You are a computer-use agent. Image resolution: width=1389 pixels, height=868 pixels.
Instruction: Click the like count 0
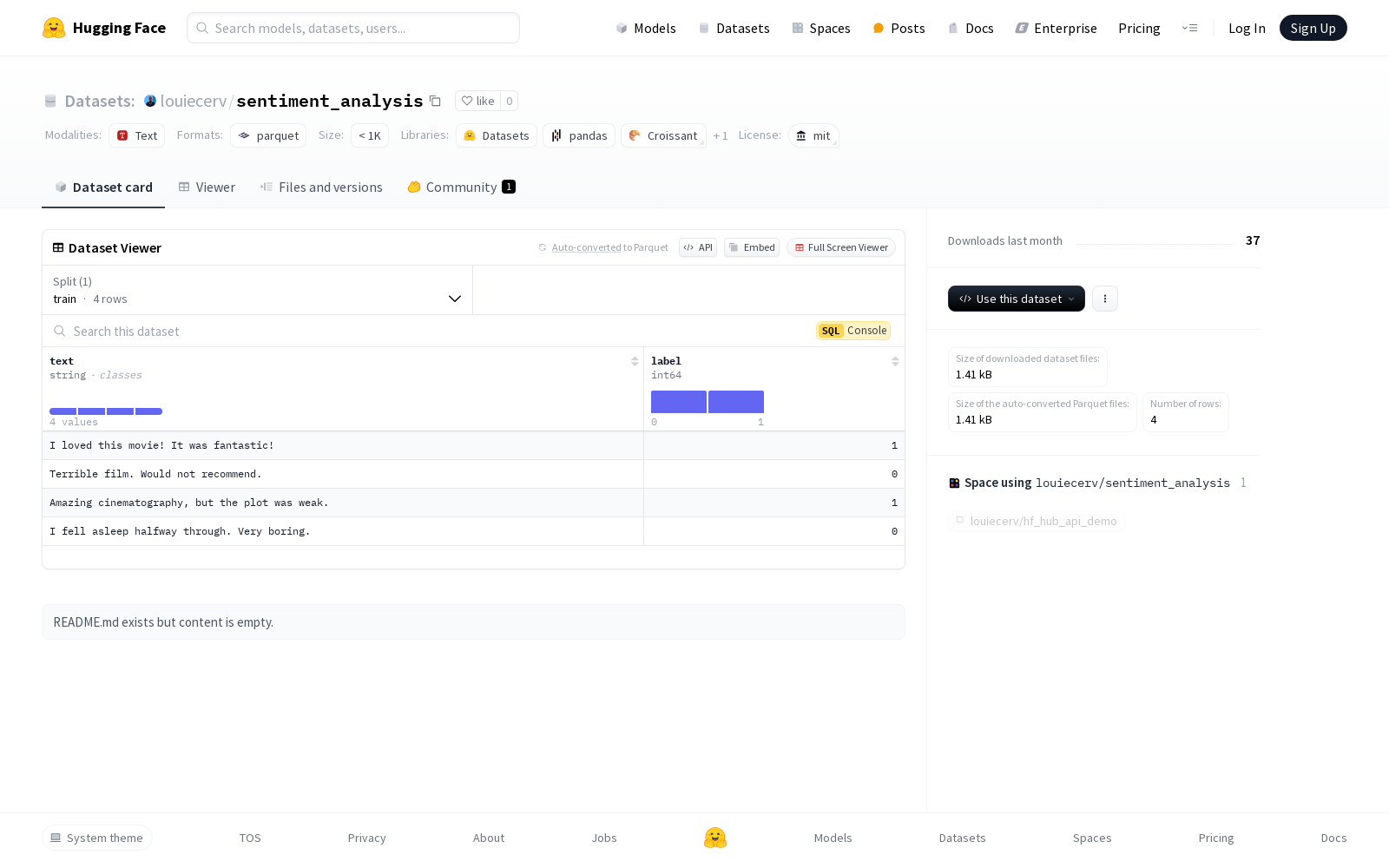(510, 101)
